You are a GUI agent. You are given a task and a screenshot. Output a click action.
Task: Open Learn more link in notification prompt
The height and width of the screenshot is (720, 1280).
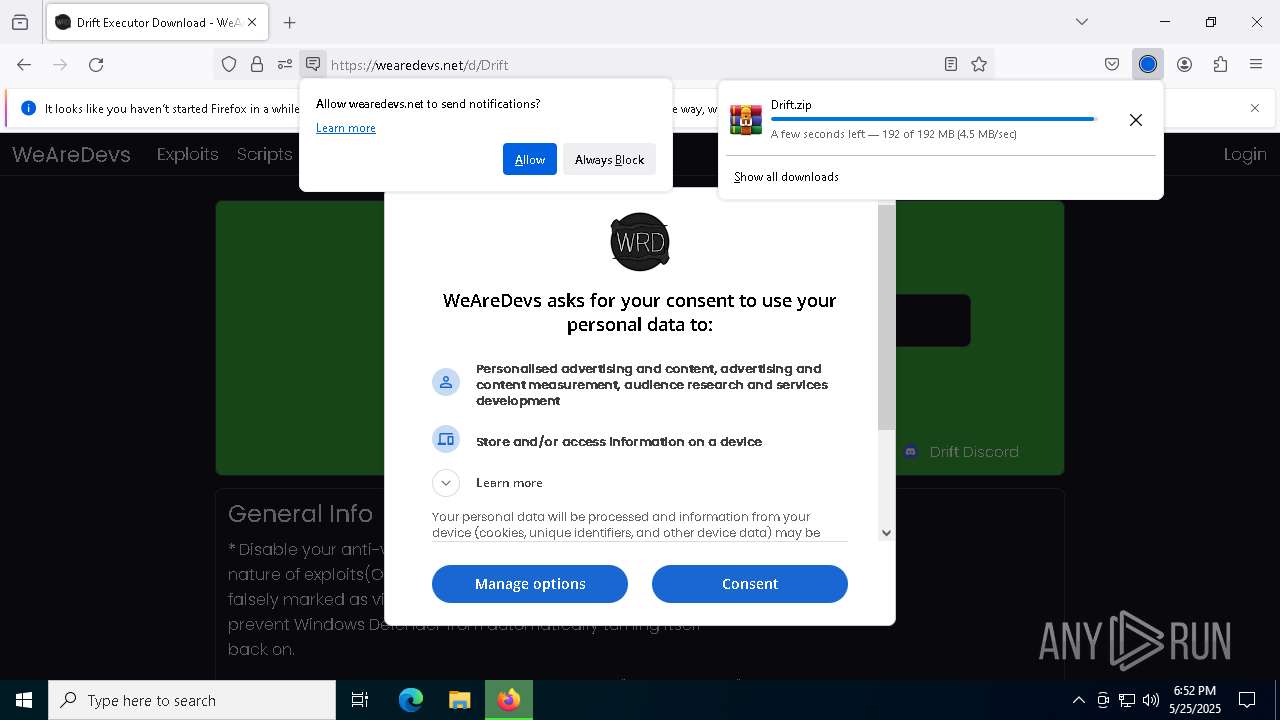(346, 128)
